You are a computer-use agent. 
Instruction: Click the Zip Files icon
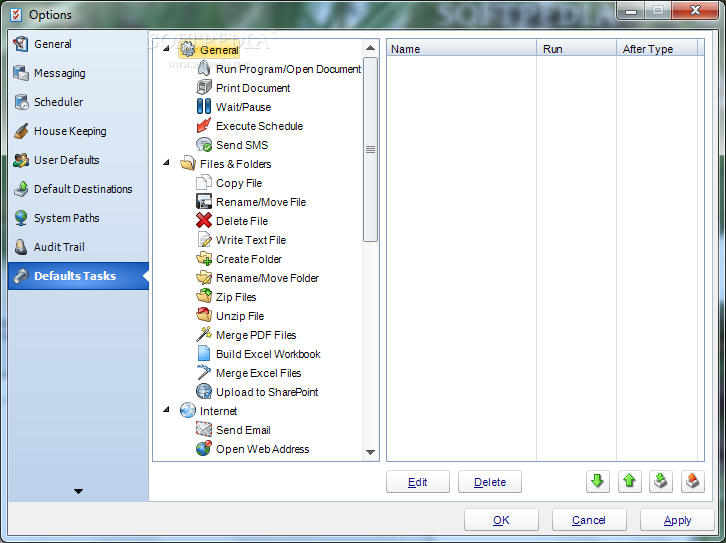pos(204,297)
